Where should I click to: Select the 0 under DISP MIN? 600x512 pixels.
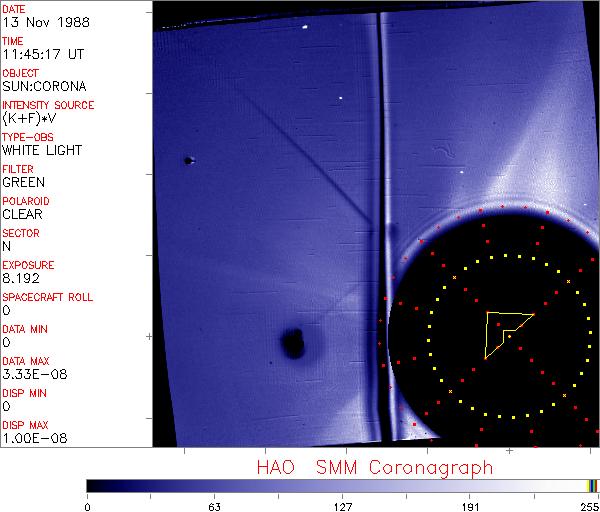(6, 406)
